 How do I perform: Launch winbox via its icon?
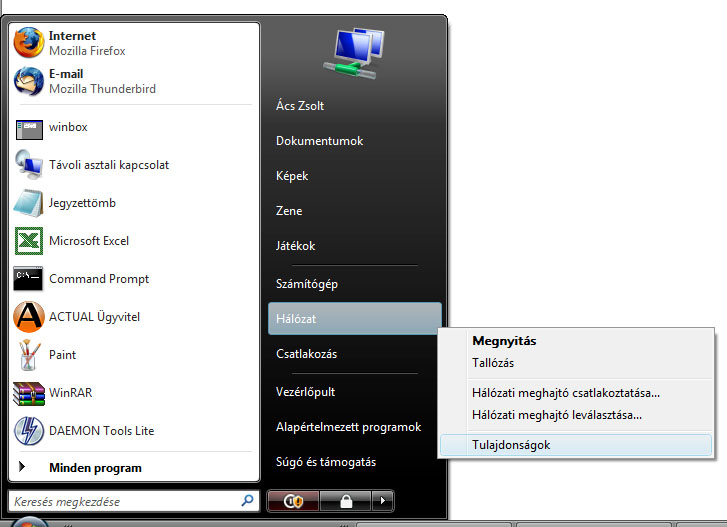click(x=29, y=129)
